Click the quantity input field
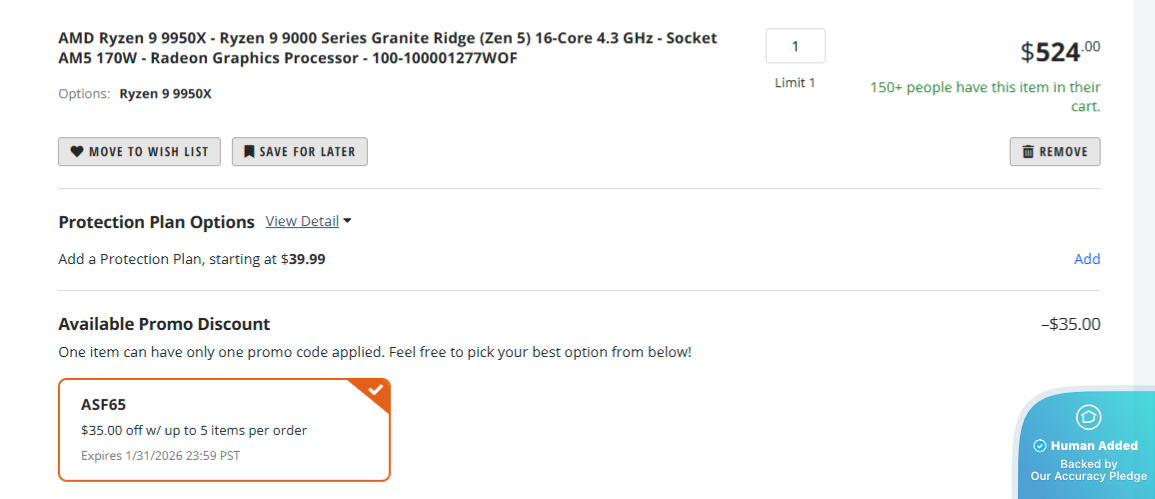Viewport: 1155px width, 499px height. coord(795,46)
